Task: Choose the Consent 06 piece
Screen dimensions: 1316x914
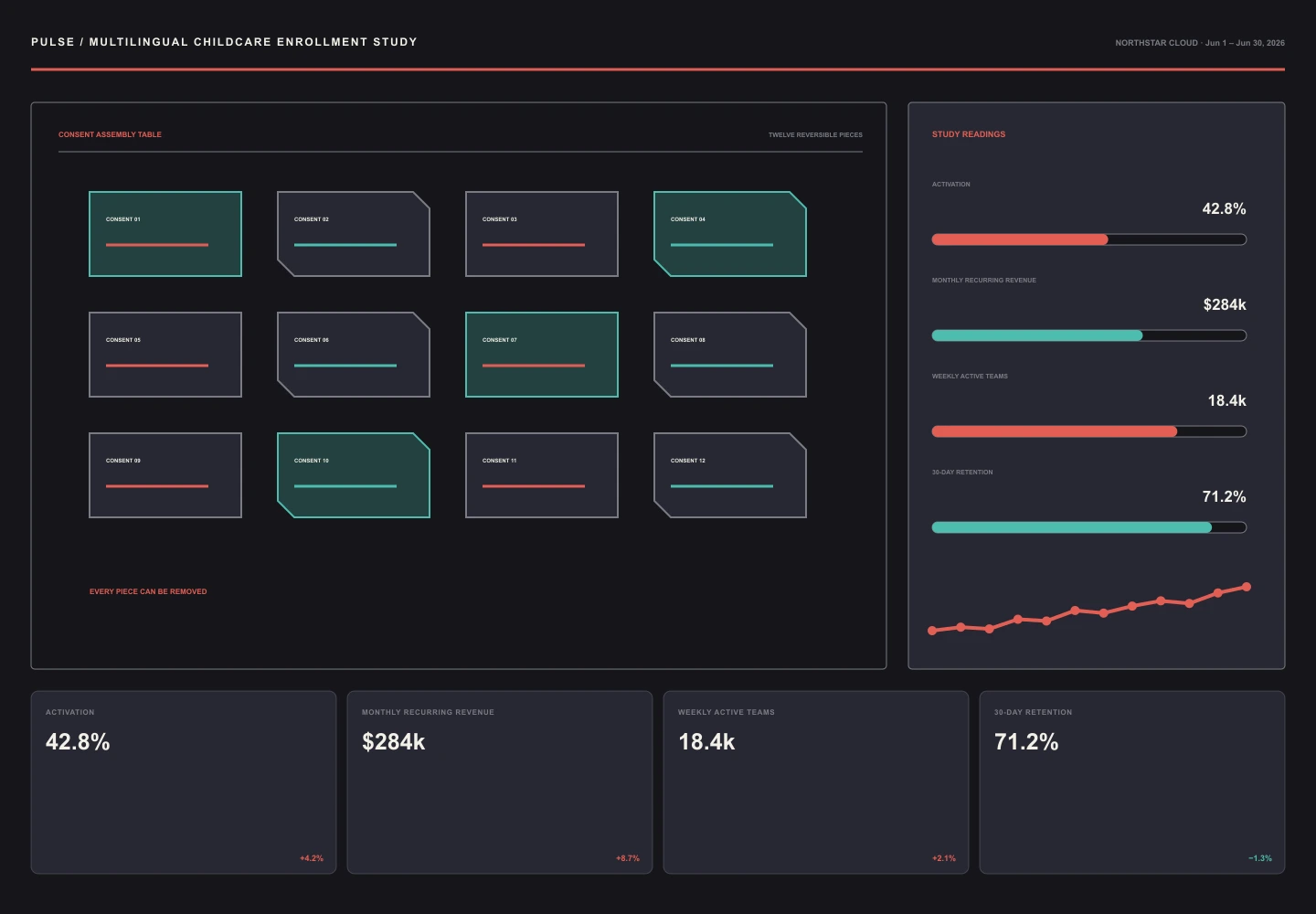Action: tap(354, 355)
